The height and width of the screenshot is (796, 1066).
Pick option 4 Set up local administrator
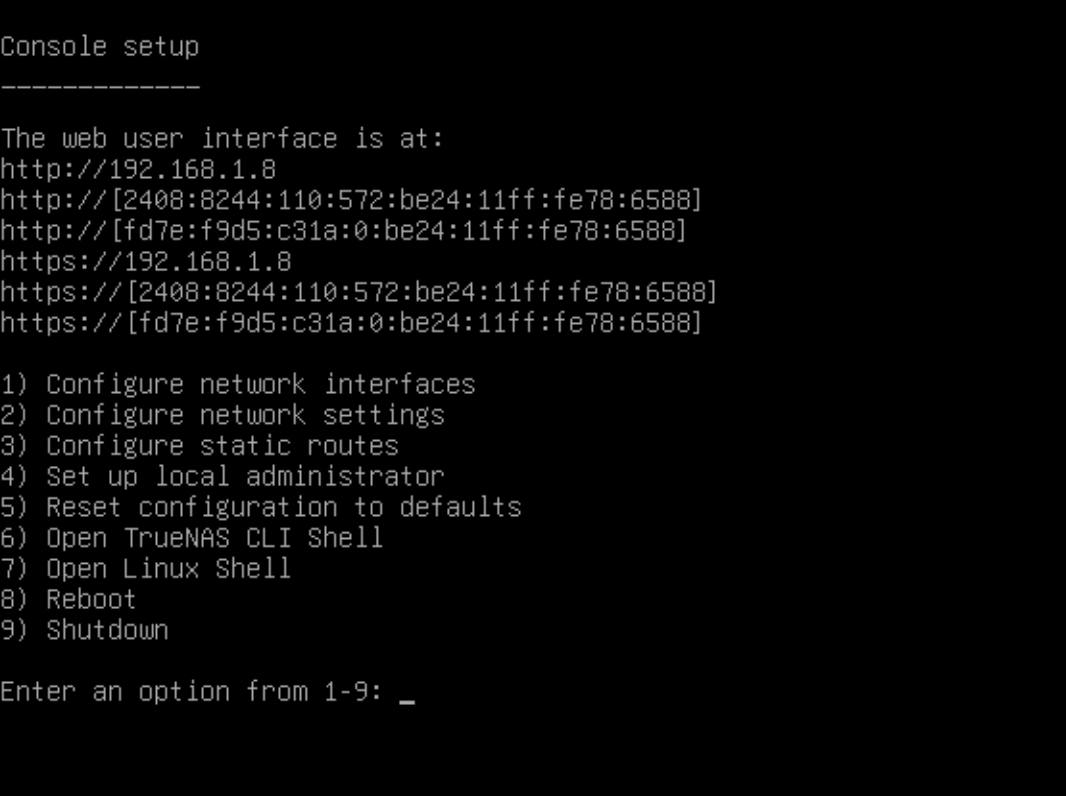pos(222,477)
